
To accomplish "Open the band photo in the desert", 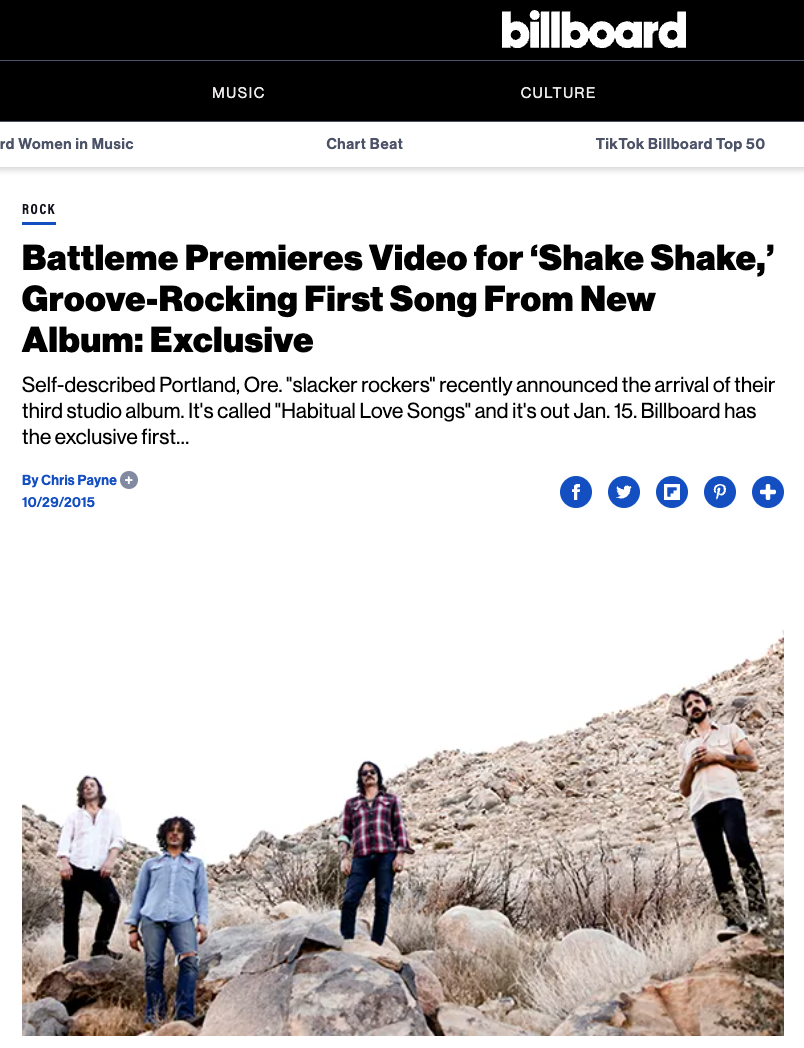I will [x=402, y=833].
